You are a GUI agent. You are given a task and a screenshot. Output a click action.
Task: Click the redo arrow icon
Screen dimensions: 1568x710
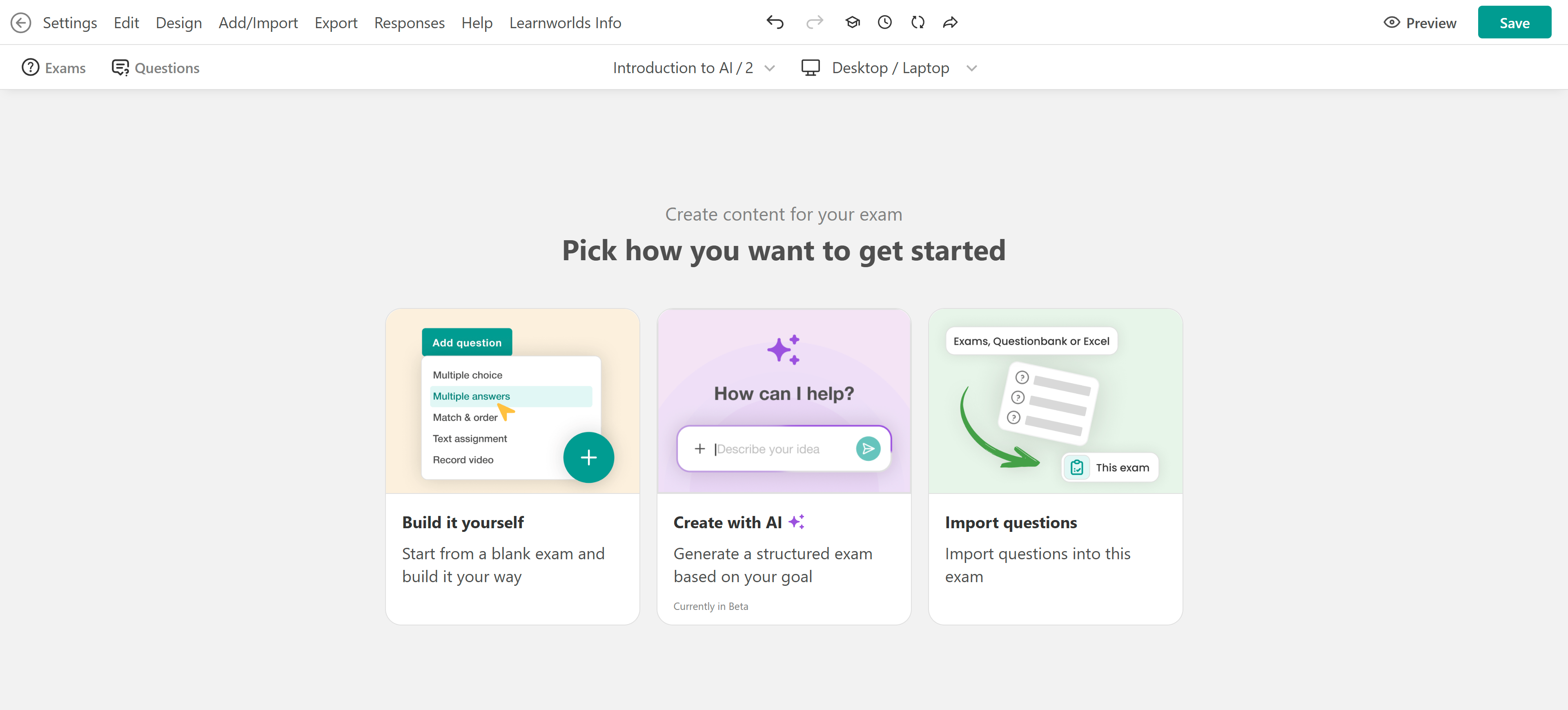[x=814, y=22]
